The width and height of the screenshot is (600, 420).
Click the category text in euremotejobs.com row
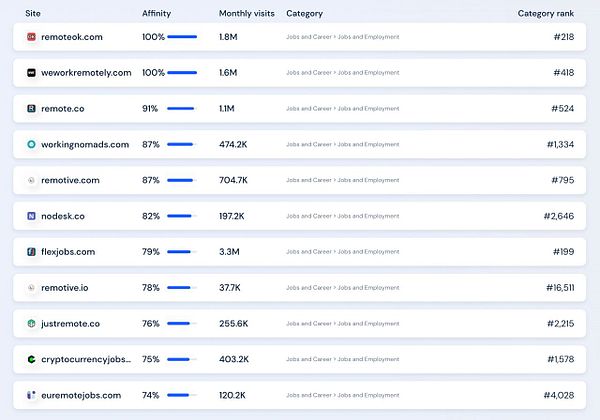pyautogui.click(x=343, y=395)
